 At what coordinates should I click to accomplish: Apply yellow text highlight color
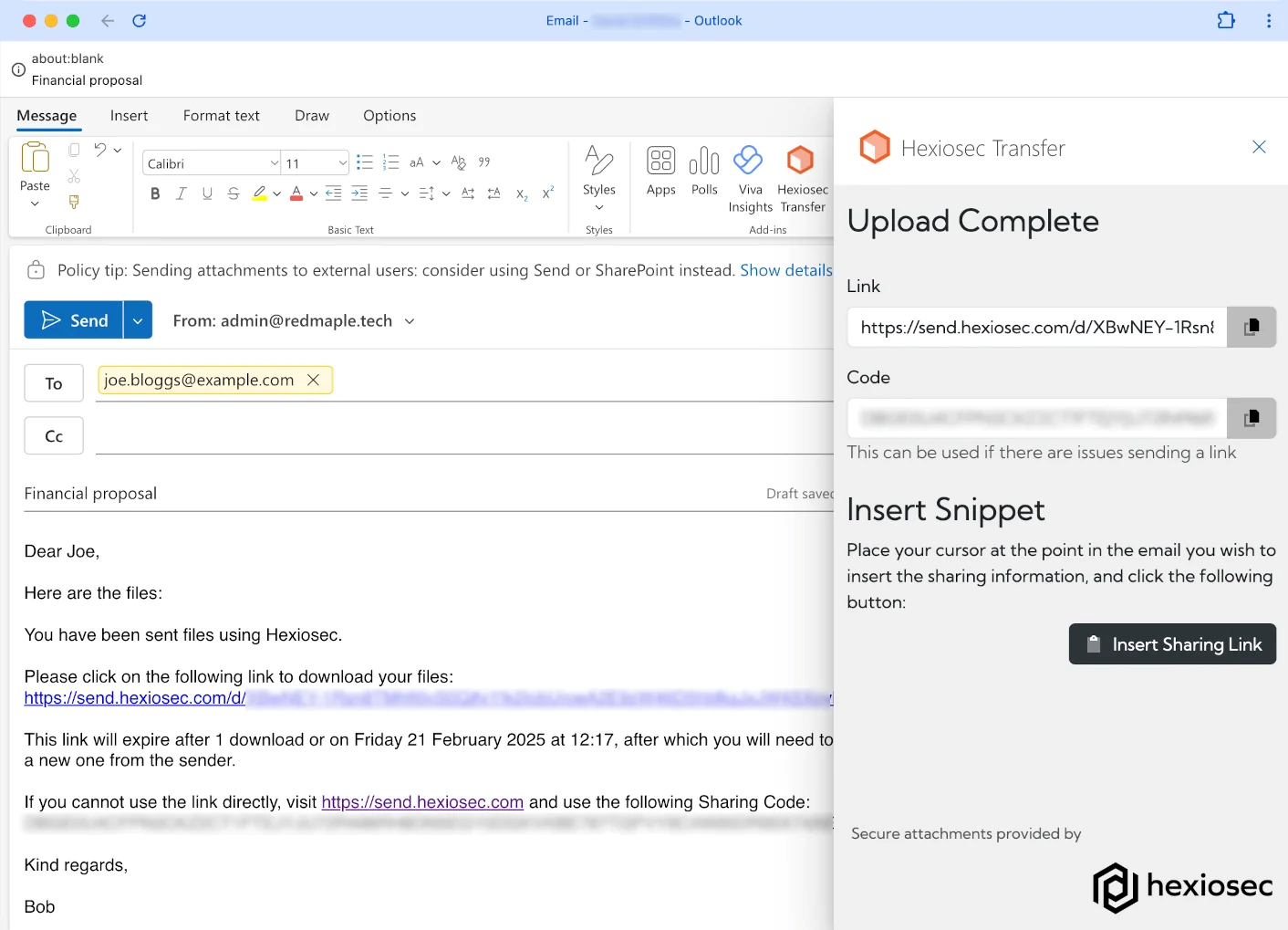260,193
